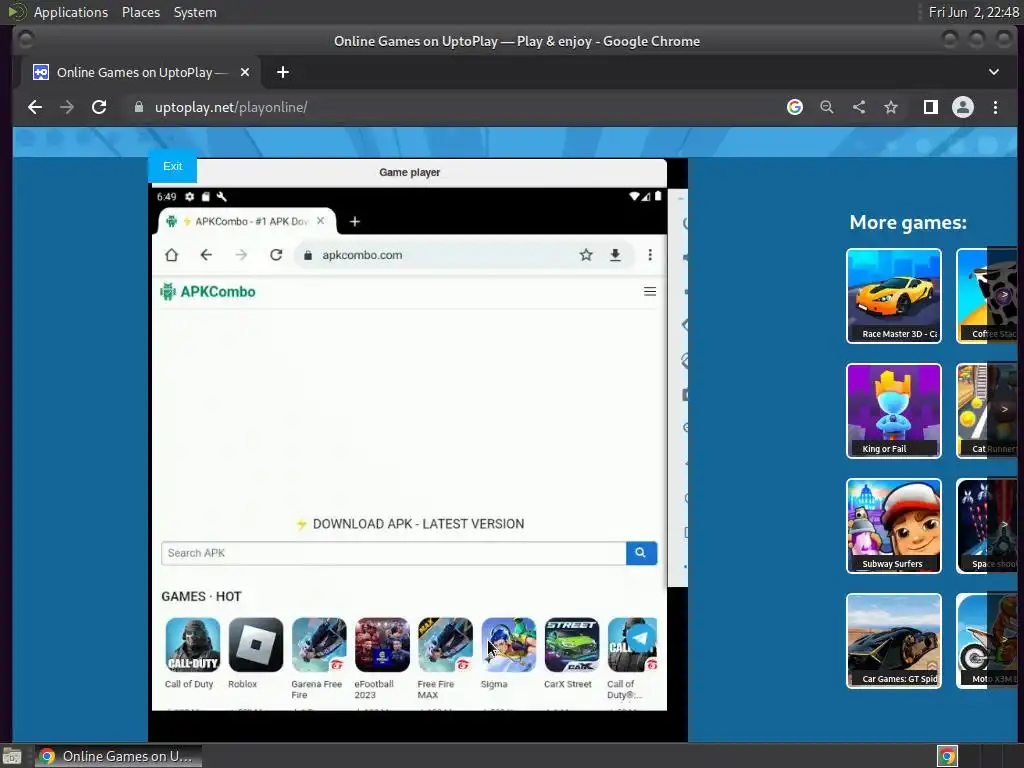Open Garena Free Fire game icon
Viewport: 1024px width, 768px height.
[x=319, y=645]
